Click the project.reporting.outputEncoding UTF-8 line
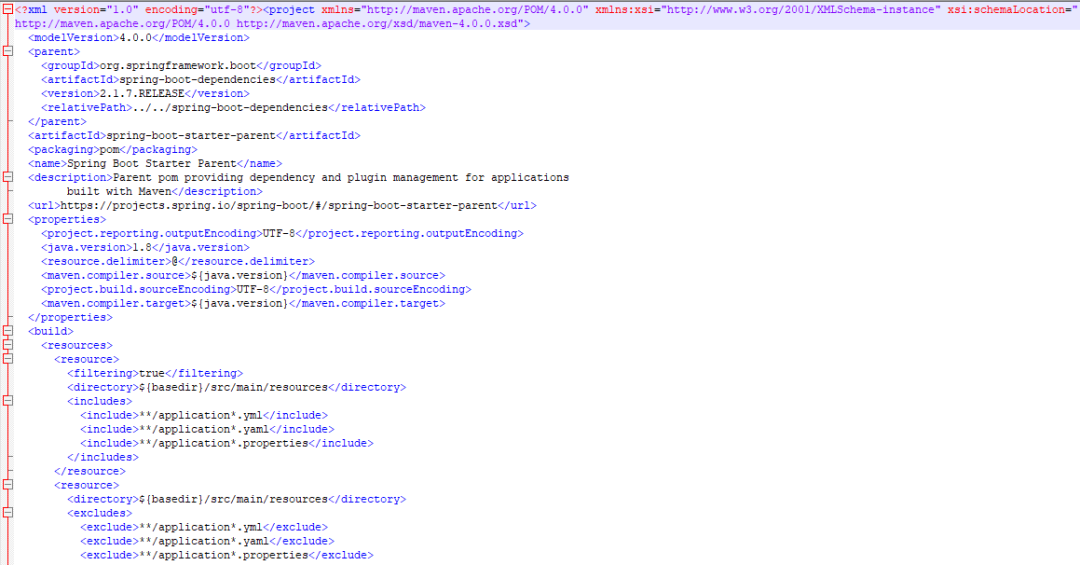This screenshot has width=1080, height=565. click(x=282, y=234)
